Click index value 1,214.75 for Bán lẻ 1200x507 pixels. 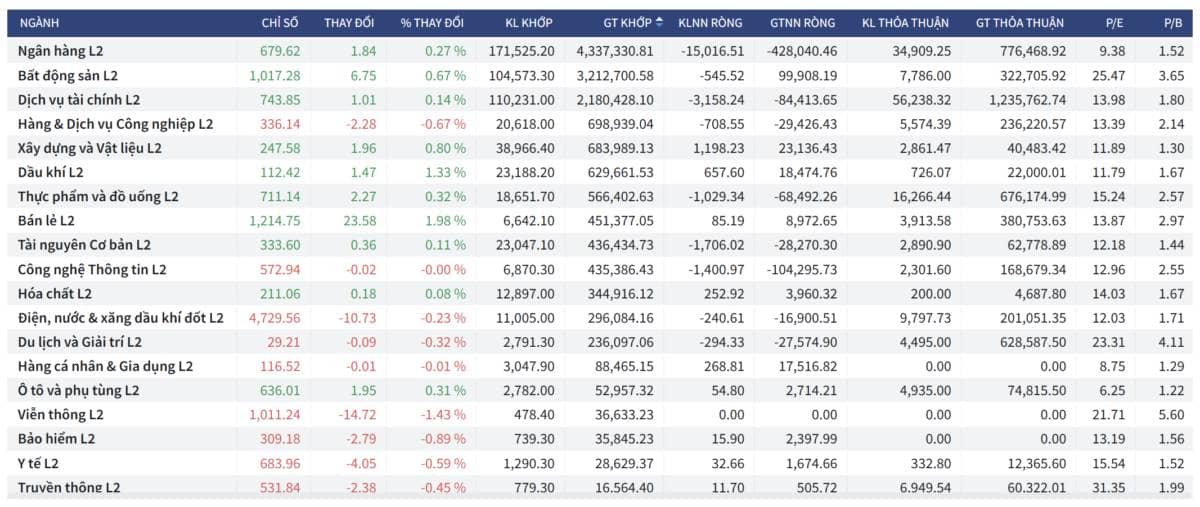point(275,220)
